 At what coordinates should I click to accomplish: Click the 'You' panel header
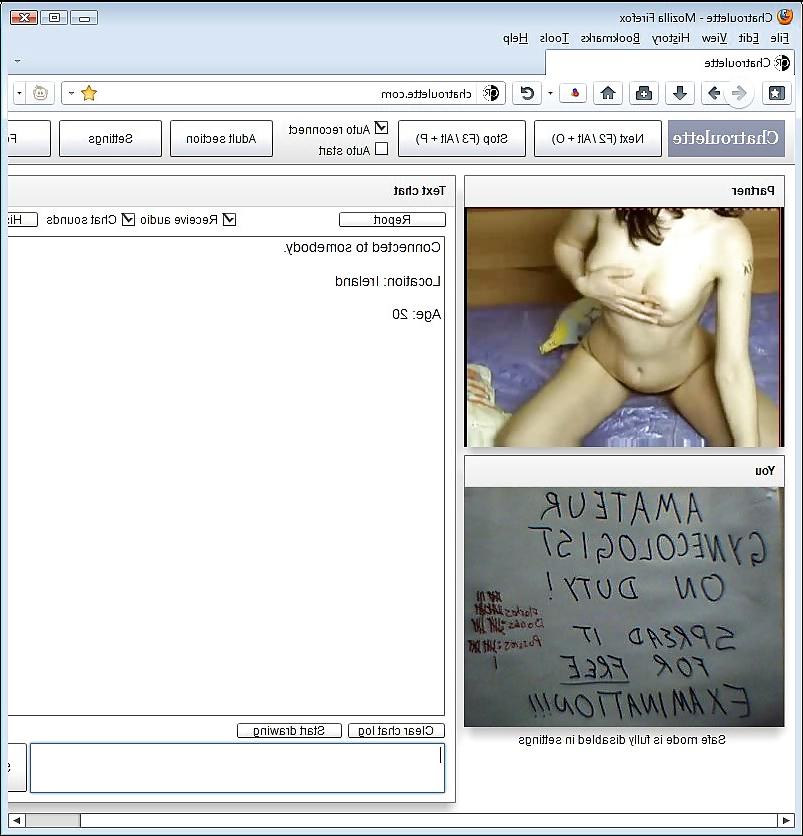click(x=624, y=471)
